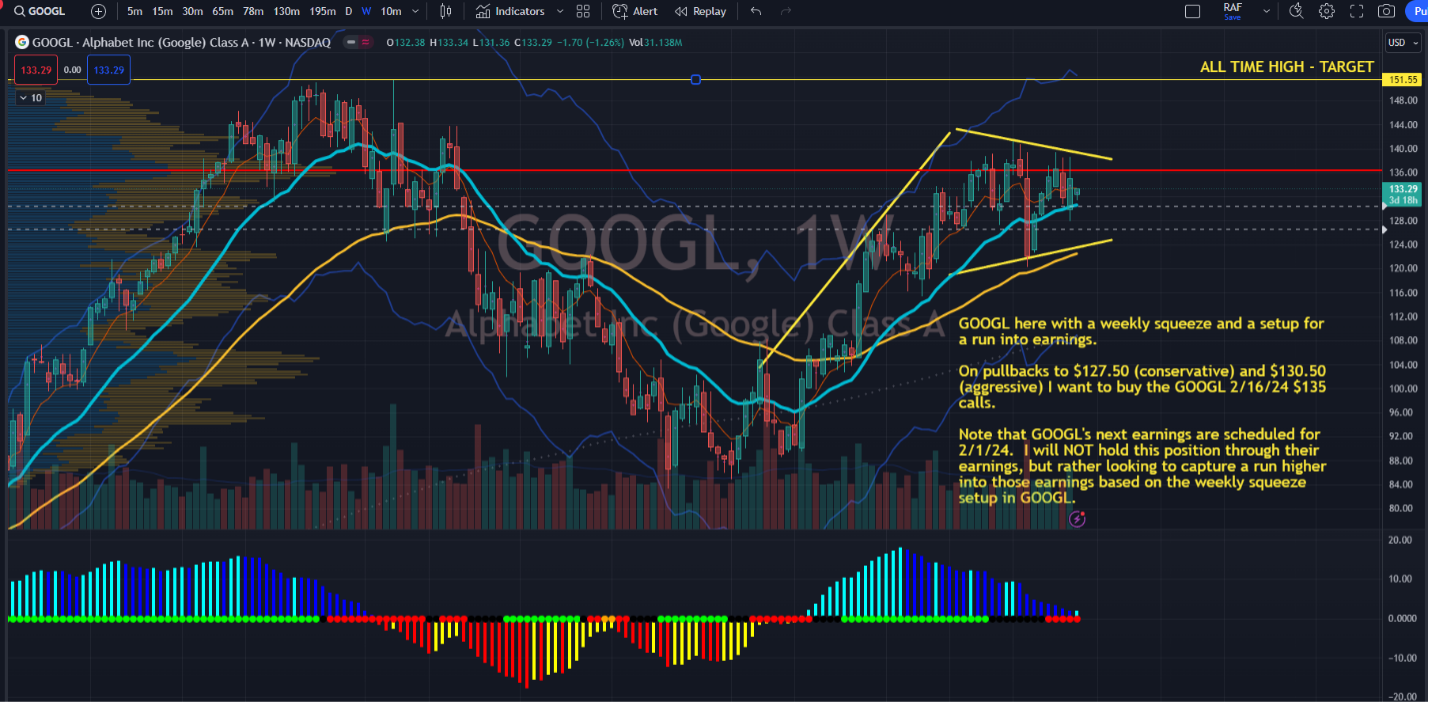1430x705 pixels.
Task: Select the Daily D timeframe
Action: 348,11
